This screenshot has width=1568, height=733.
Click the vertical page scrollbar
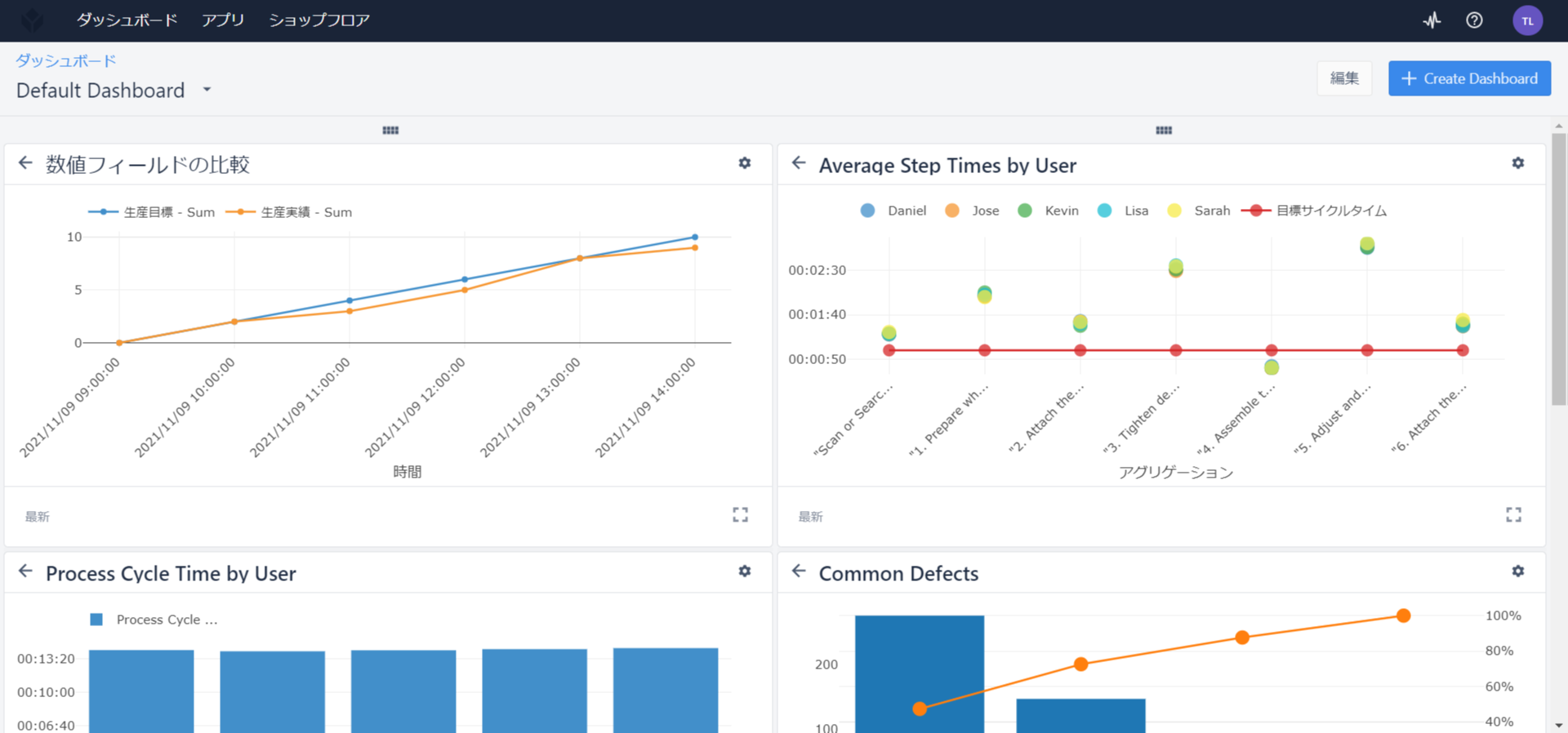pos(1559,269)
